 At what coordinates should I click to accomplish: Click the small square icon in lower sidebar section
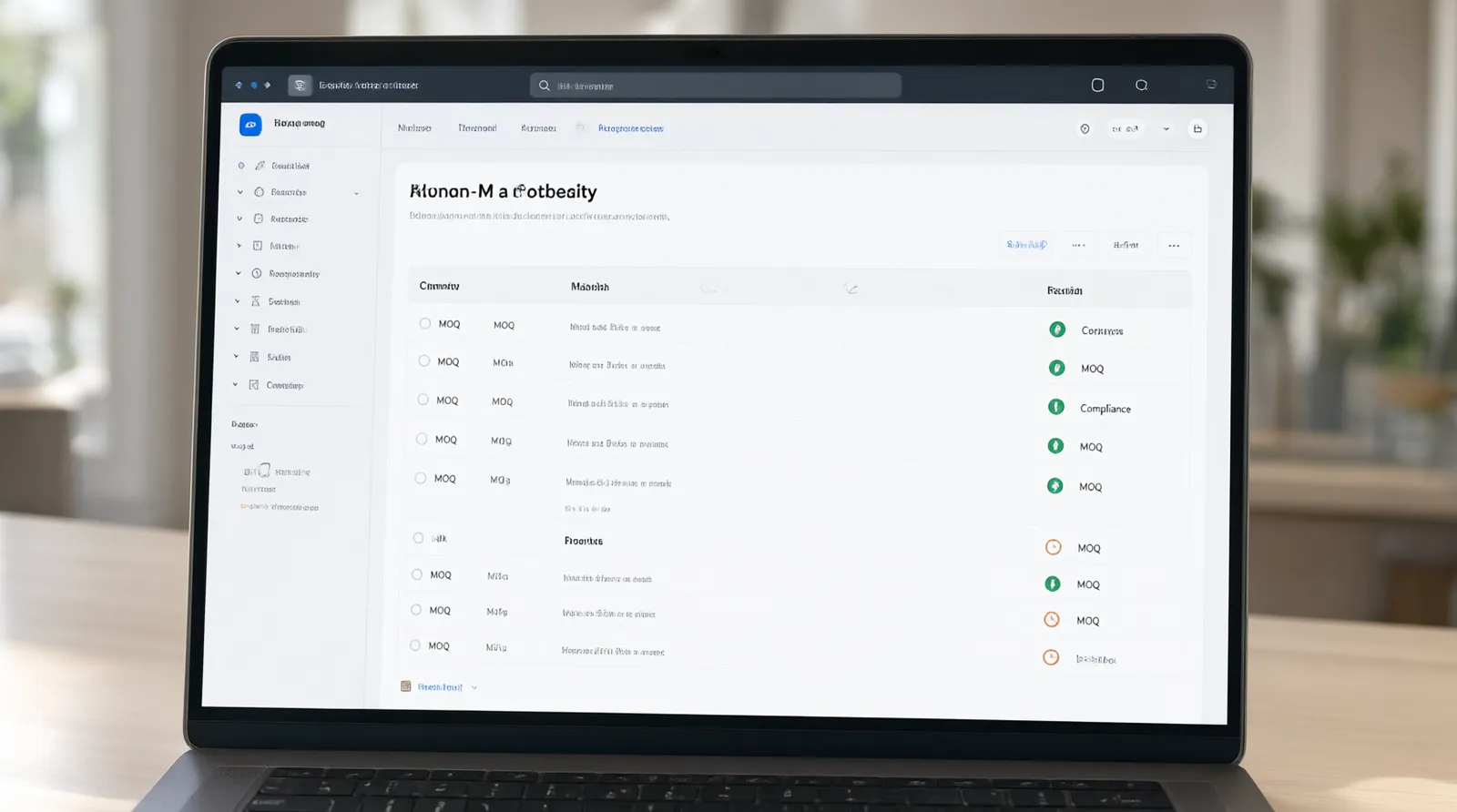264,471
